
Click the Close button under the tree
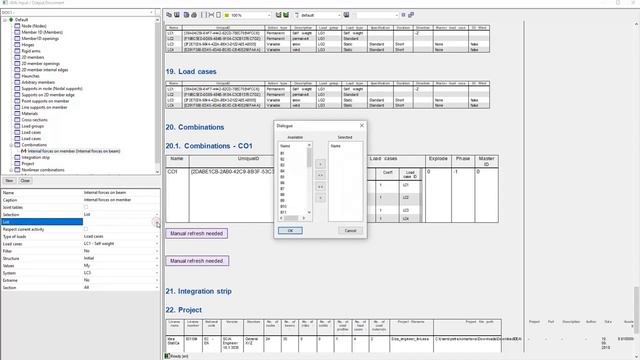coord(25,180)
